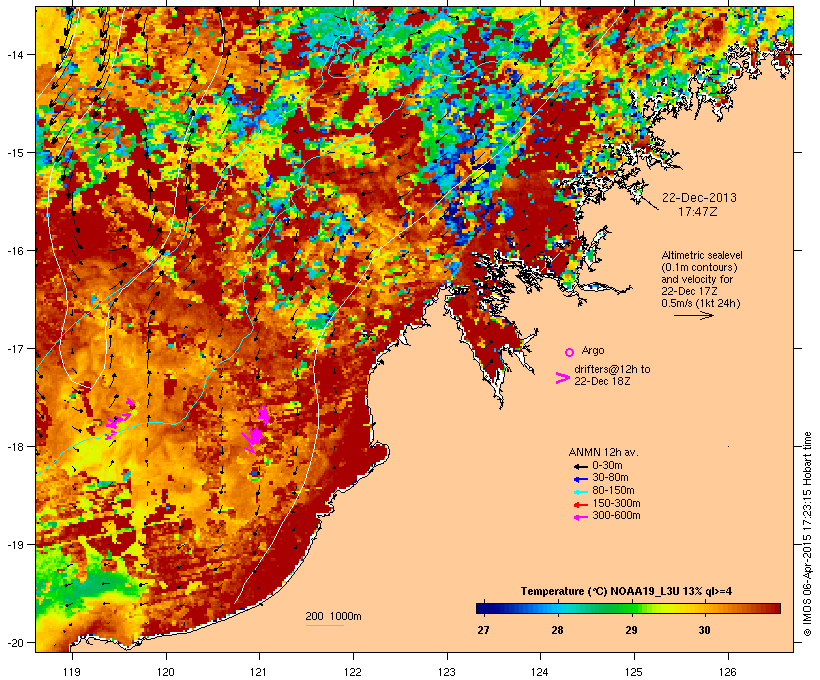Click the 30 value on temperature scale

pyautogui.click(x=704, y=630)
